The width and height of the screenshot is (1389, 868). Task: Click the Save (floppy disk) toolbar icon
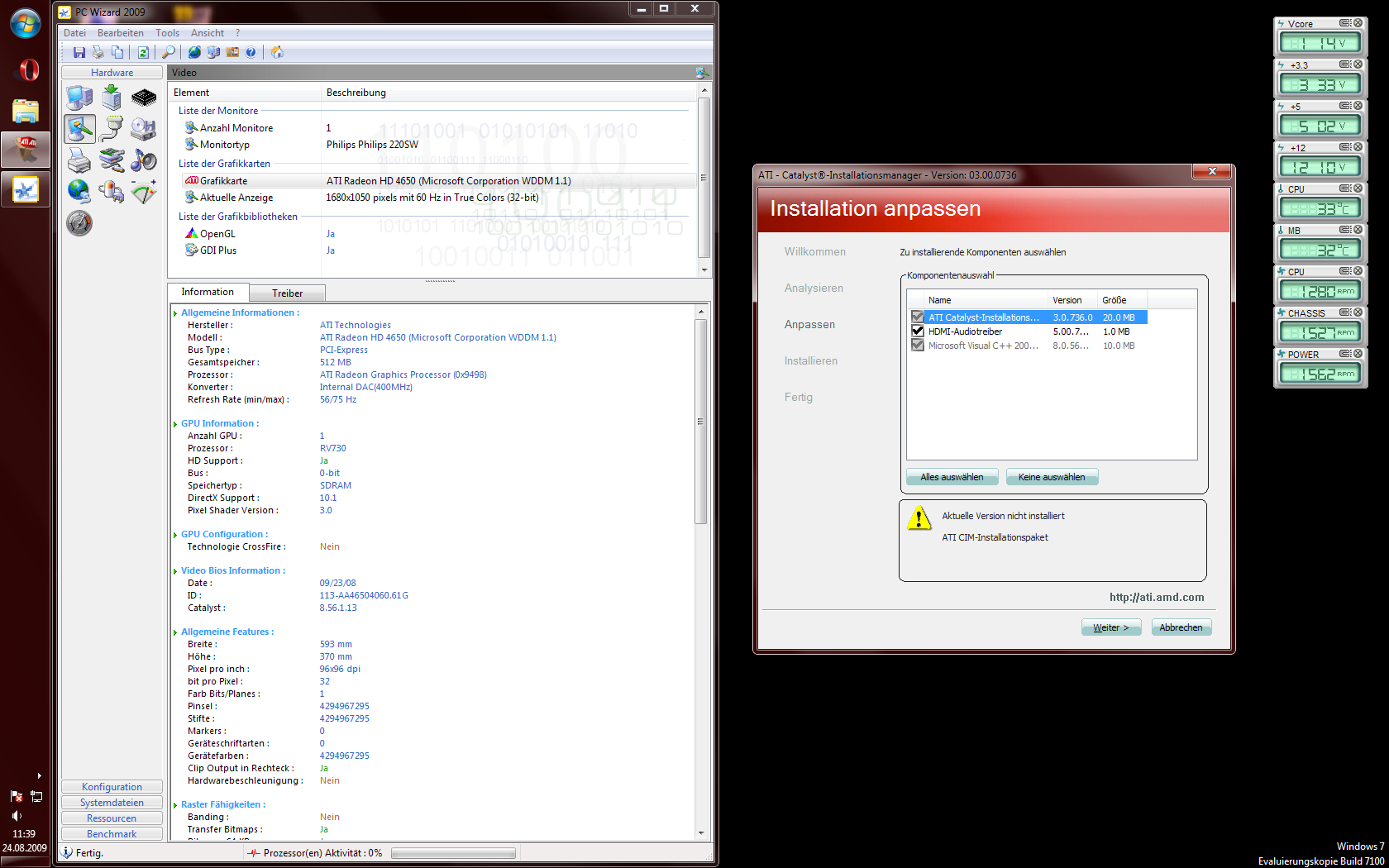pos(79,52)
